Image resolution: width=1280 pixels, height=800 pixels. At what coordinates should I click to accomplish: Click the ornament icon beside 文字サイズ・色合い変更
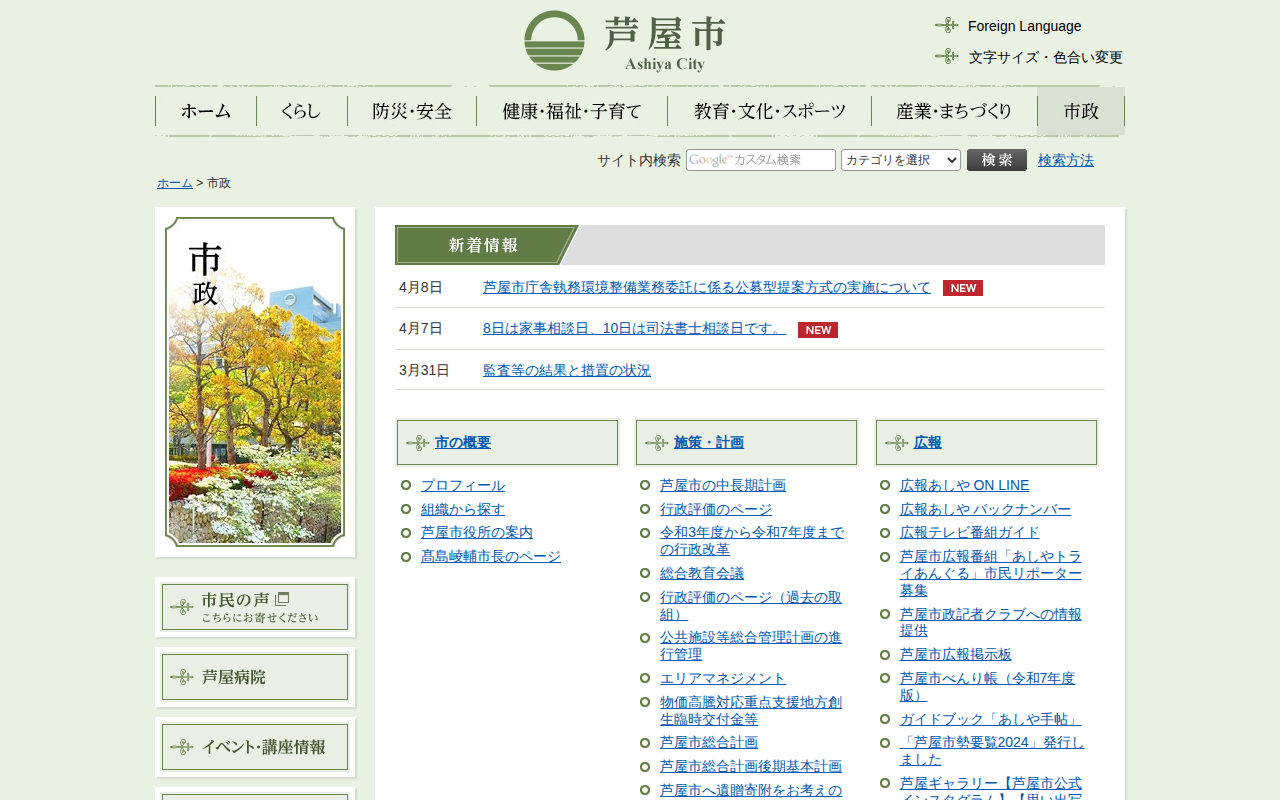click(946, 57)
